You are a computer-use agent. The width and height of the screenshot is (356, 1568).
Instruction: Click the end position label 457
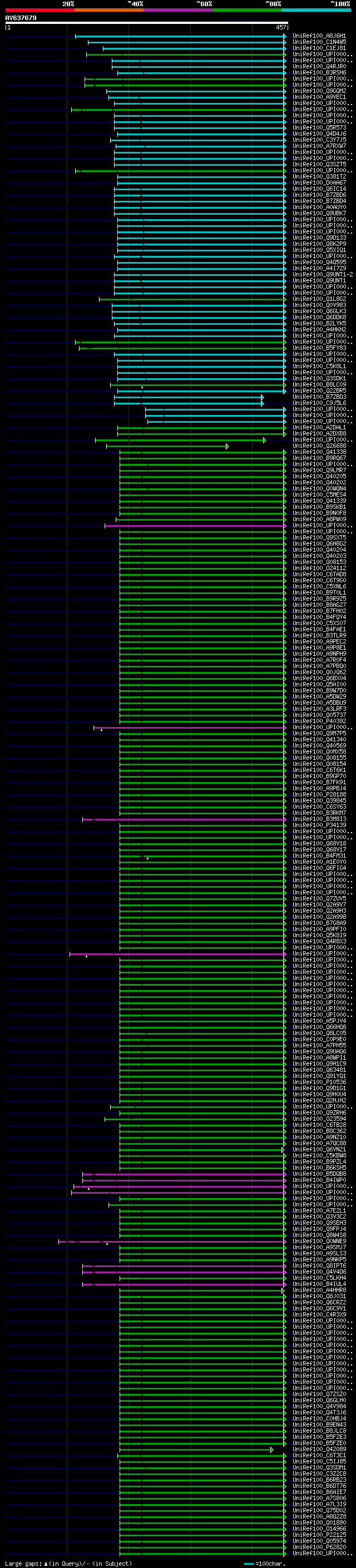280,27
